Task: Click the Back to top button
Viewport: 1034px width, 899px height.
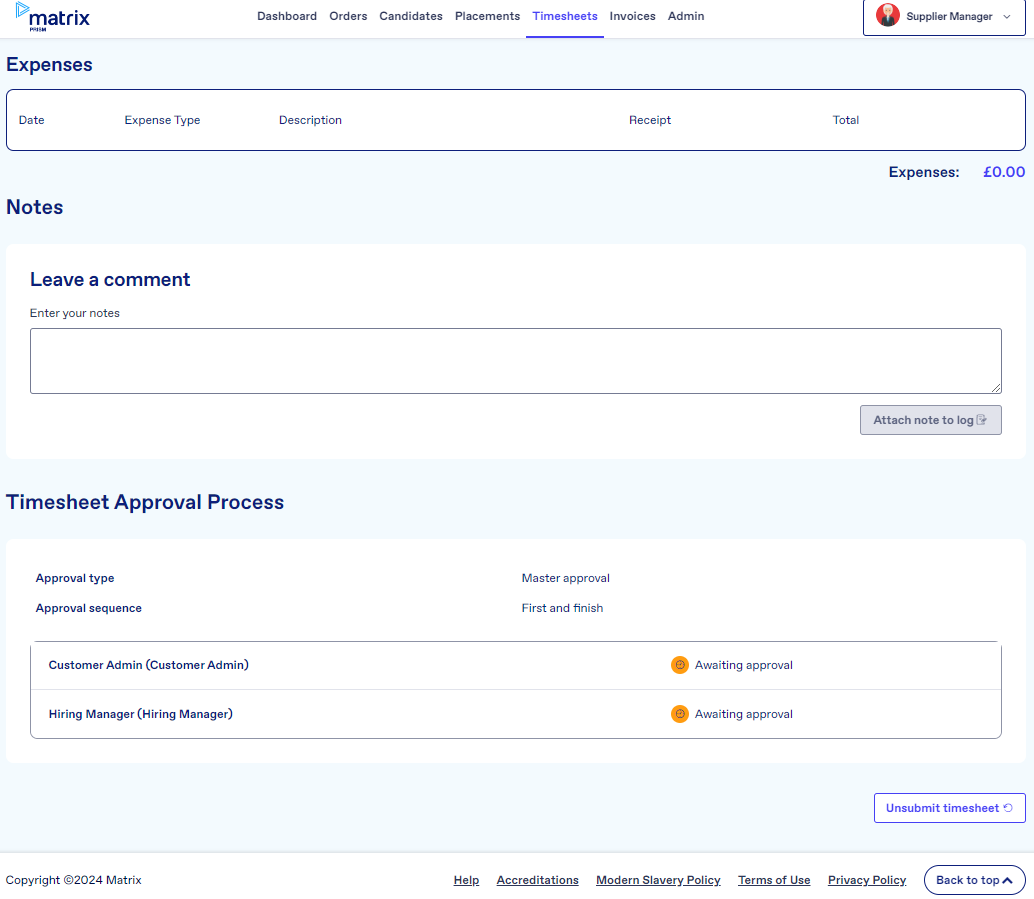Action: tap(975, 880)
